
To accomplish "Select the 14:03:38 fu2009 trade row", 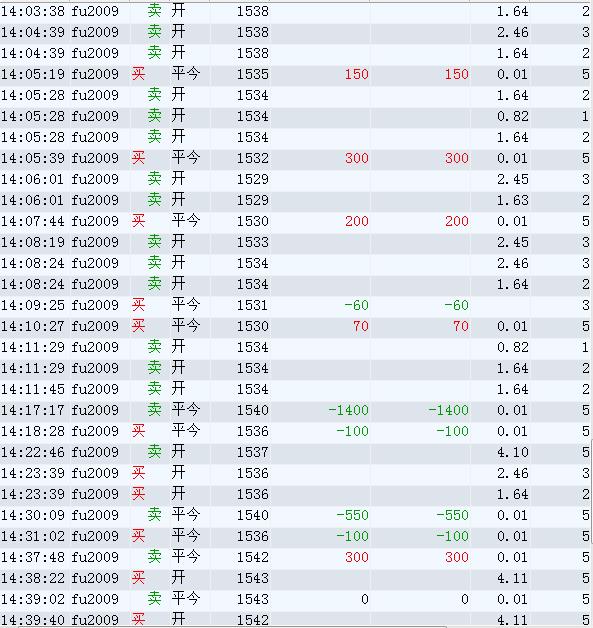I will pos(296,11).
